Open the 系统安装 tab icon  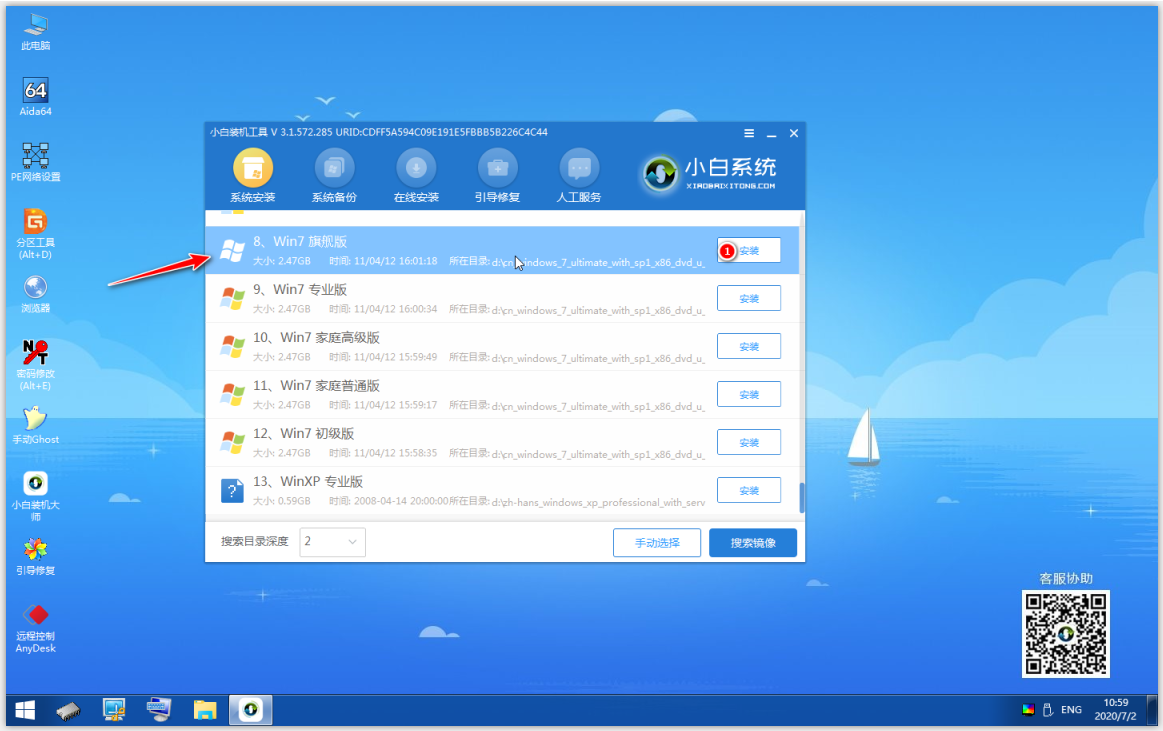[x=253, y=168]
